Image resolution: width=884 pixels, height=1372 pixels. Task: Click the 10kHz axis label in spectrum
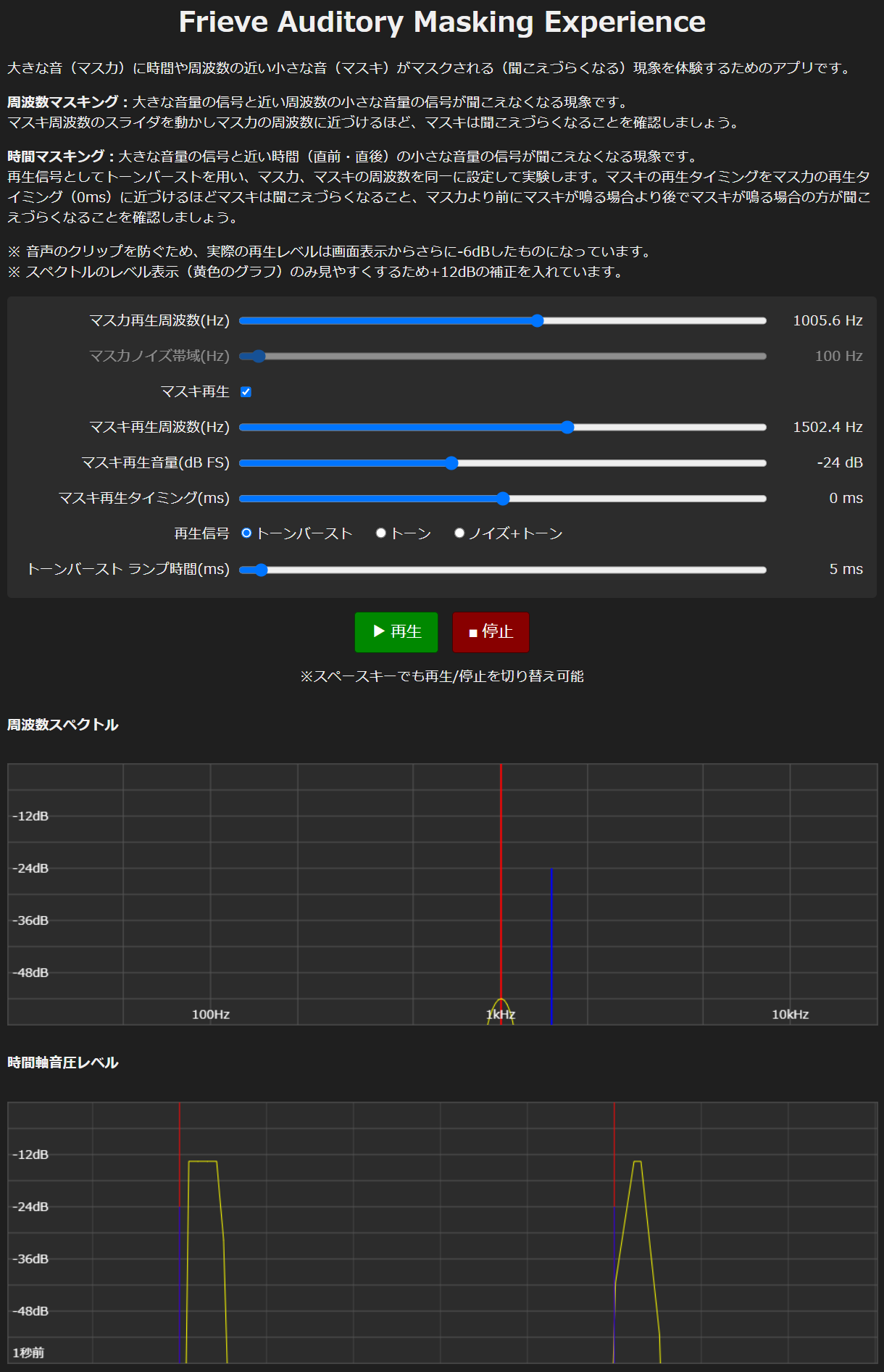click(x=790, y=1015)
